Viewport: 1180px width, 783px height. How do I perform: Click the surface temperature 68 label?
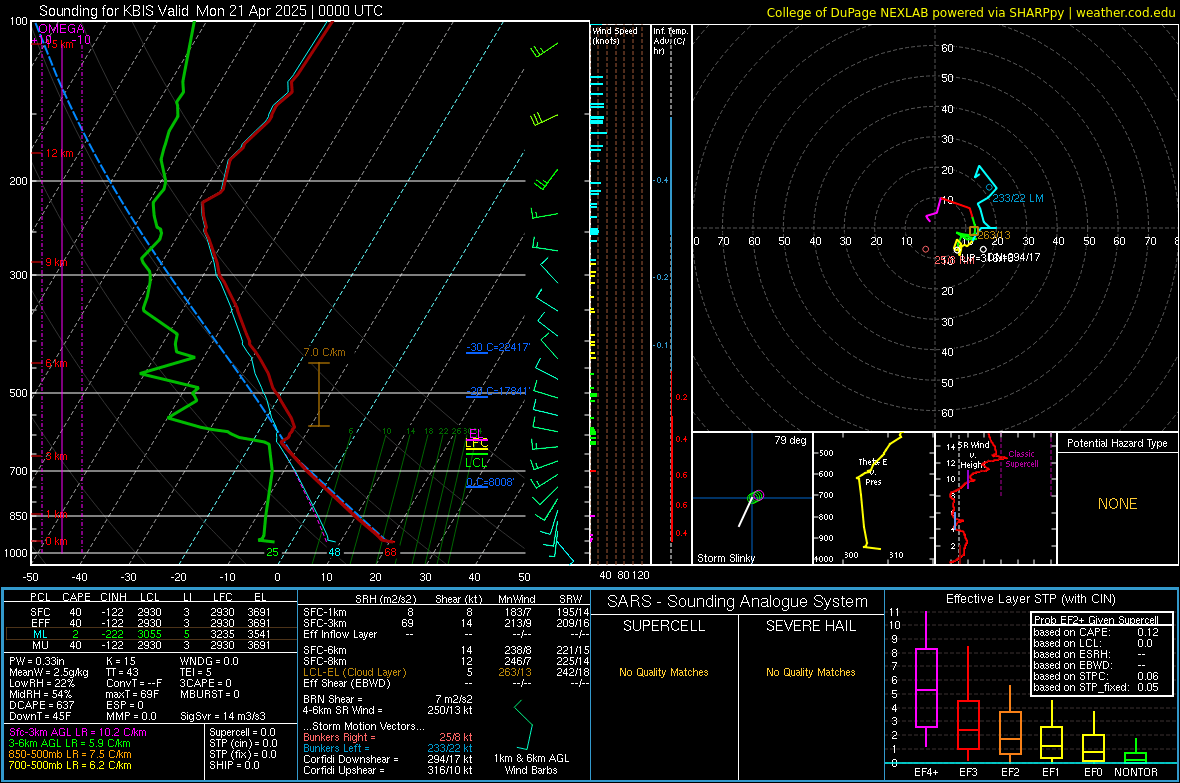390,553
